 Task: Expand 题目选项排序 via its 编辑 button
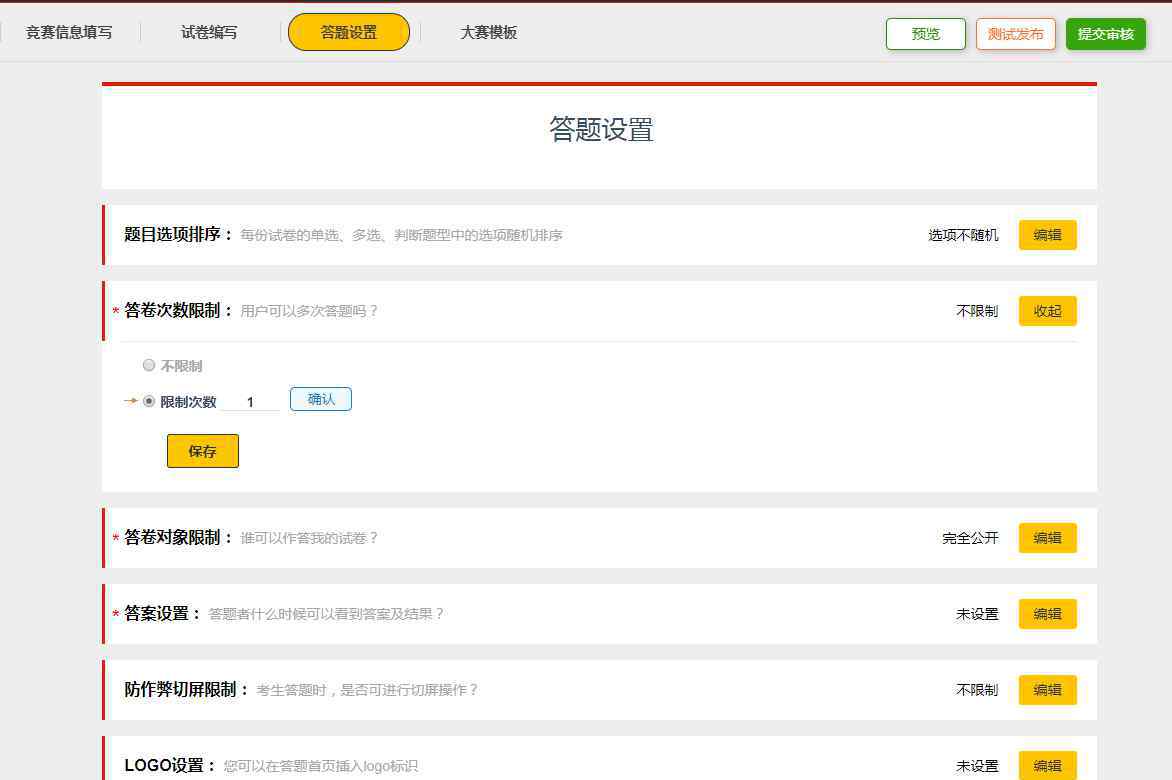pyautogui.click(x=1047, y=235)
